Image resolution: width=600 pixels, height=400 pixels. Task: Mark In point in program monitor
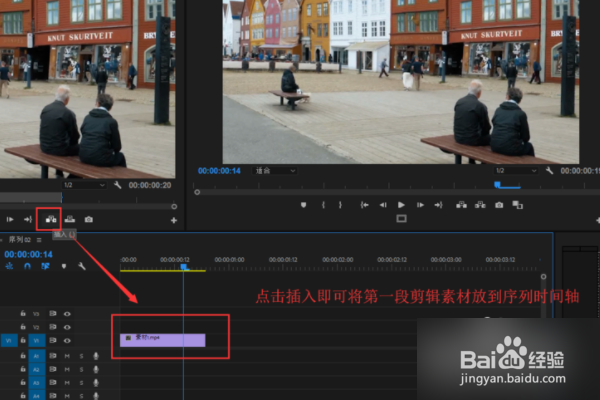click(x=323, y=205)
